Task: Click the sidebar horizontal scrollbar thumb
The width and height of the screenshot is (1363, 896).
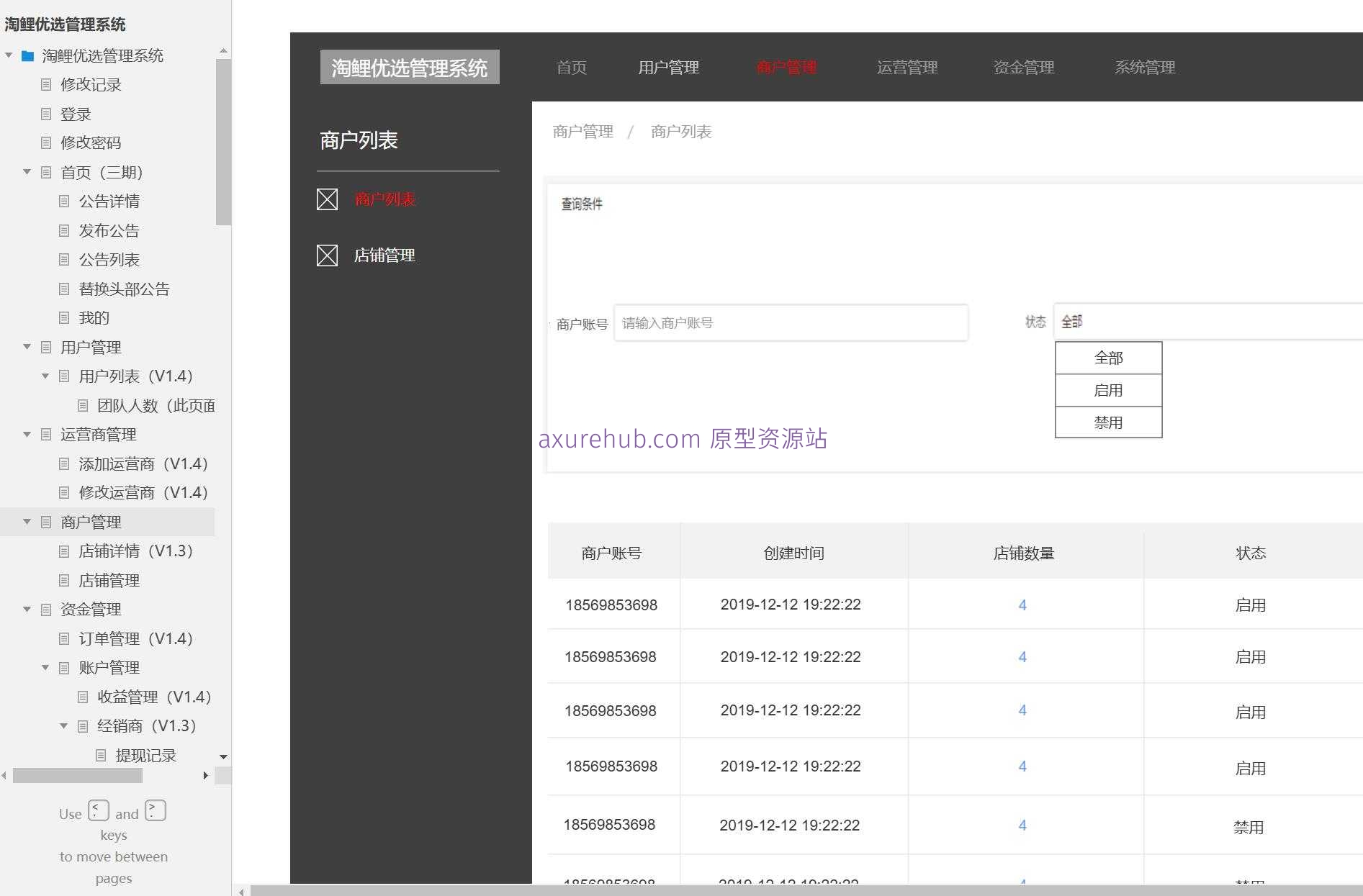Action: pyautogui.click(x=78, y=776)
